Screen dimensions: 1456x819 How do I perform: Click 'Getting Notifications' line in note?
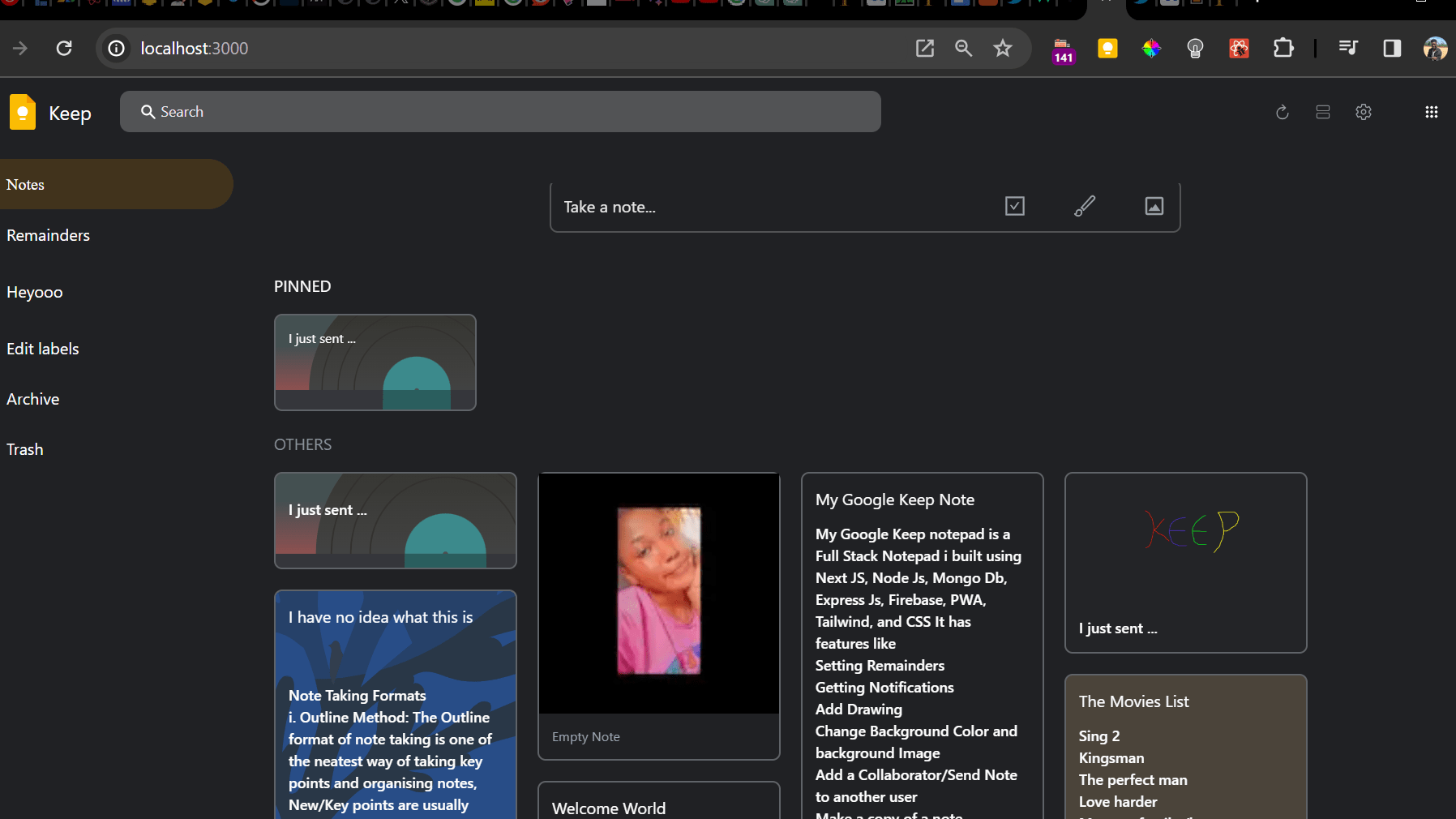pyautogui.click(x=884, y=688)
